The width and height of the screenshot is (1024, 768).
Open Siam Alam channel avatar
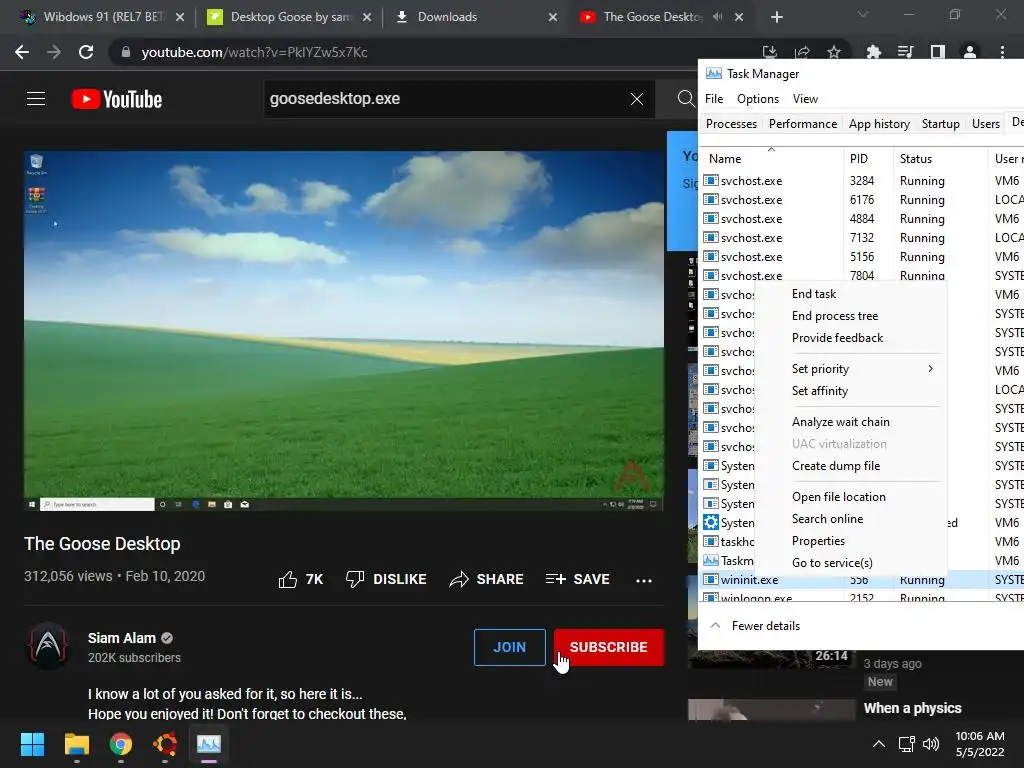point(48,647)
